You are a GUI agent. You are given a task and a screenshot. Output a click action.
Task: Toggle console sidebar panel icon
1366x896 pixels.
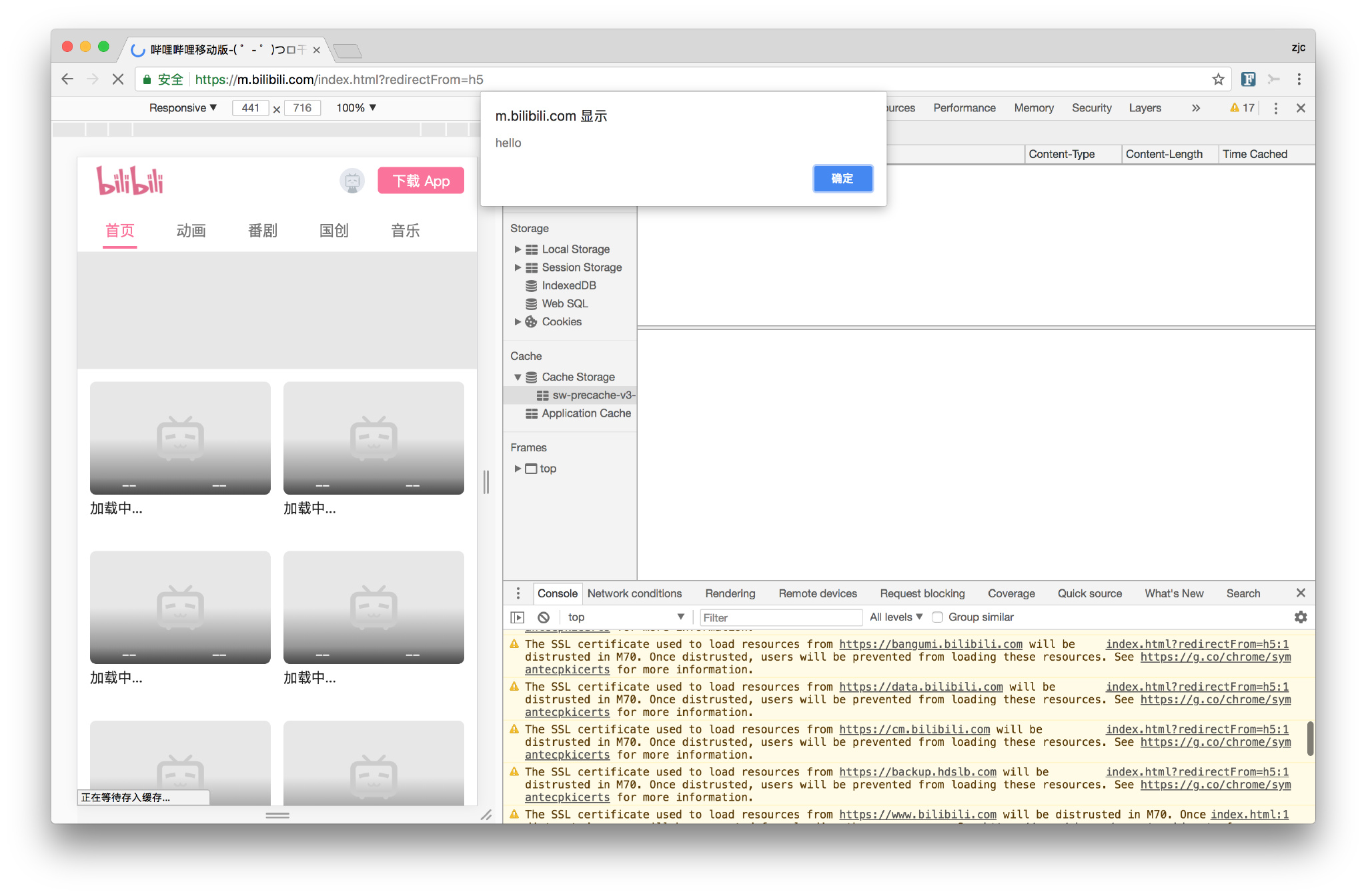pos(518,617)
